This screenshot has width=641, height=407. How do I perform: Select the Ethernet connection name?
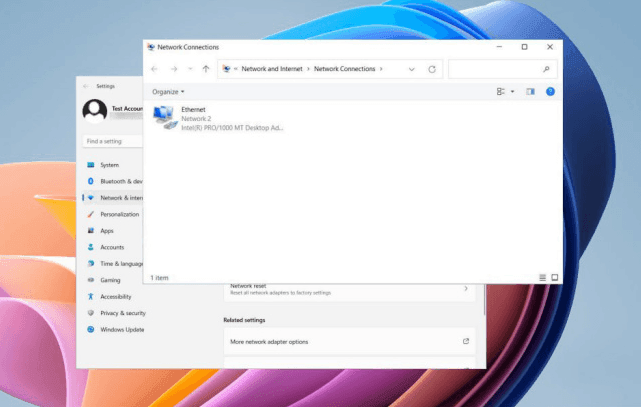click(193, 110)
